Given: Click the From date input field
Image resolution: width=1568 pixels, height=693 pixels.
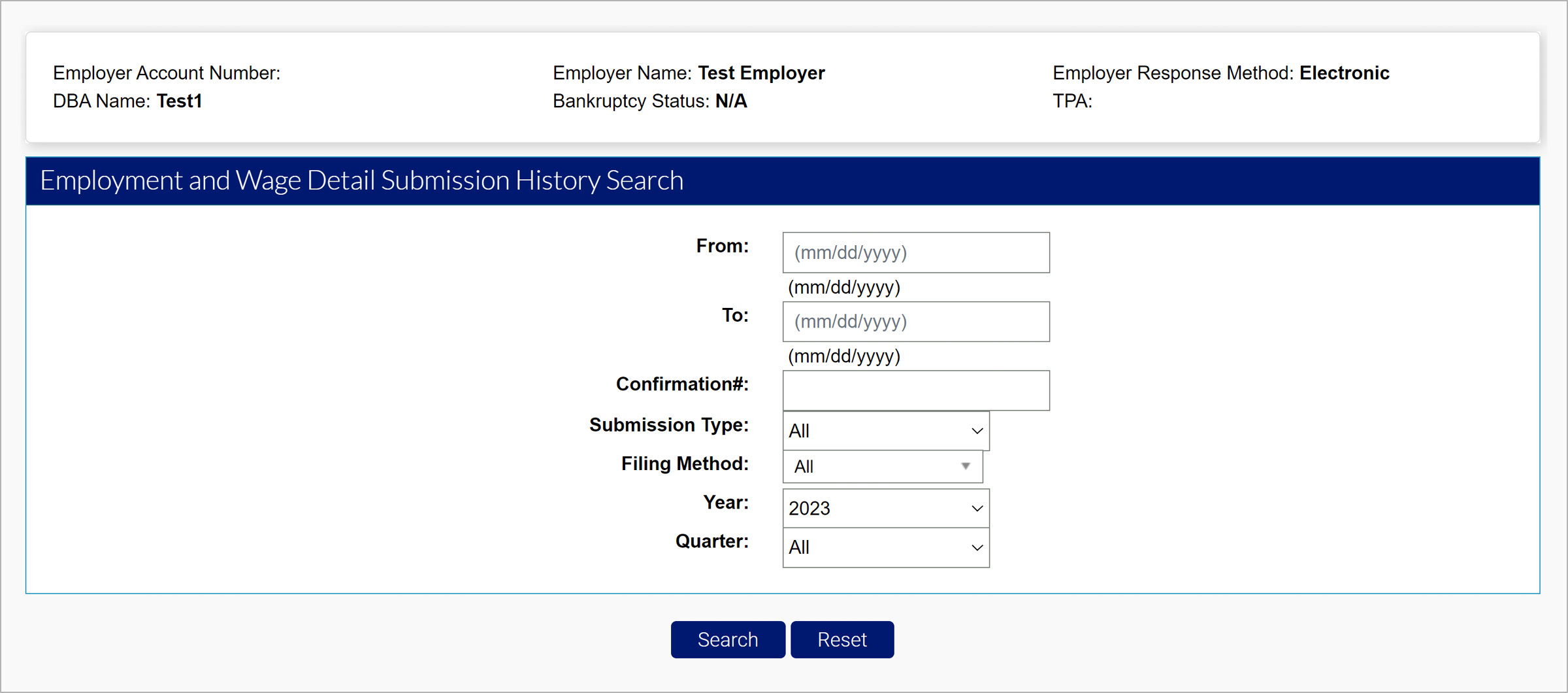Looking at the screenshot, I should (x=915, y=252).
